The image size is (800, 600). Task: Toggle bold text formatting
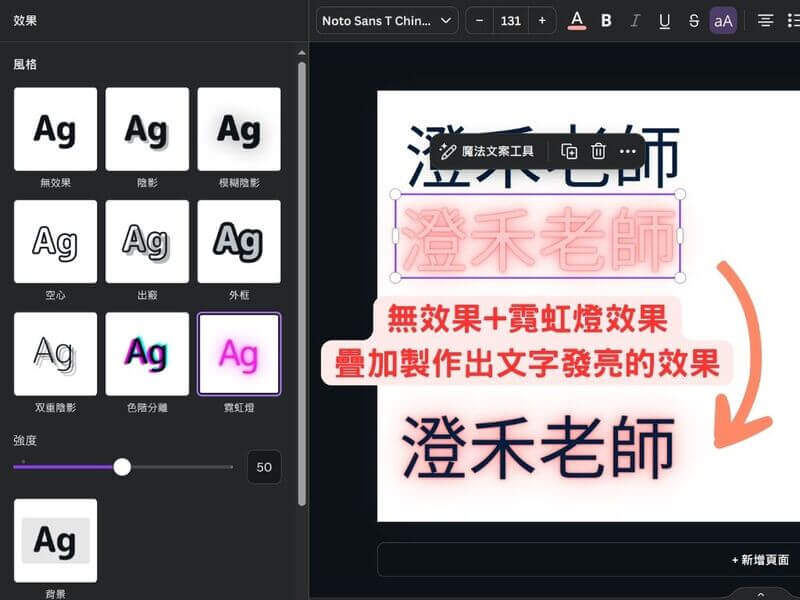click(x=606, y=20)
